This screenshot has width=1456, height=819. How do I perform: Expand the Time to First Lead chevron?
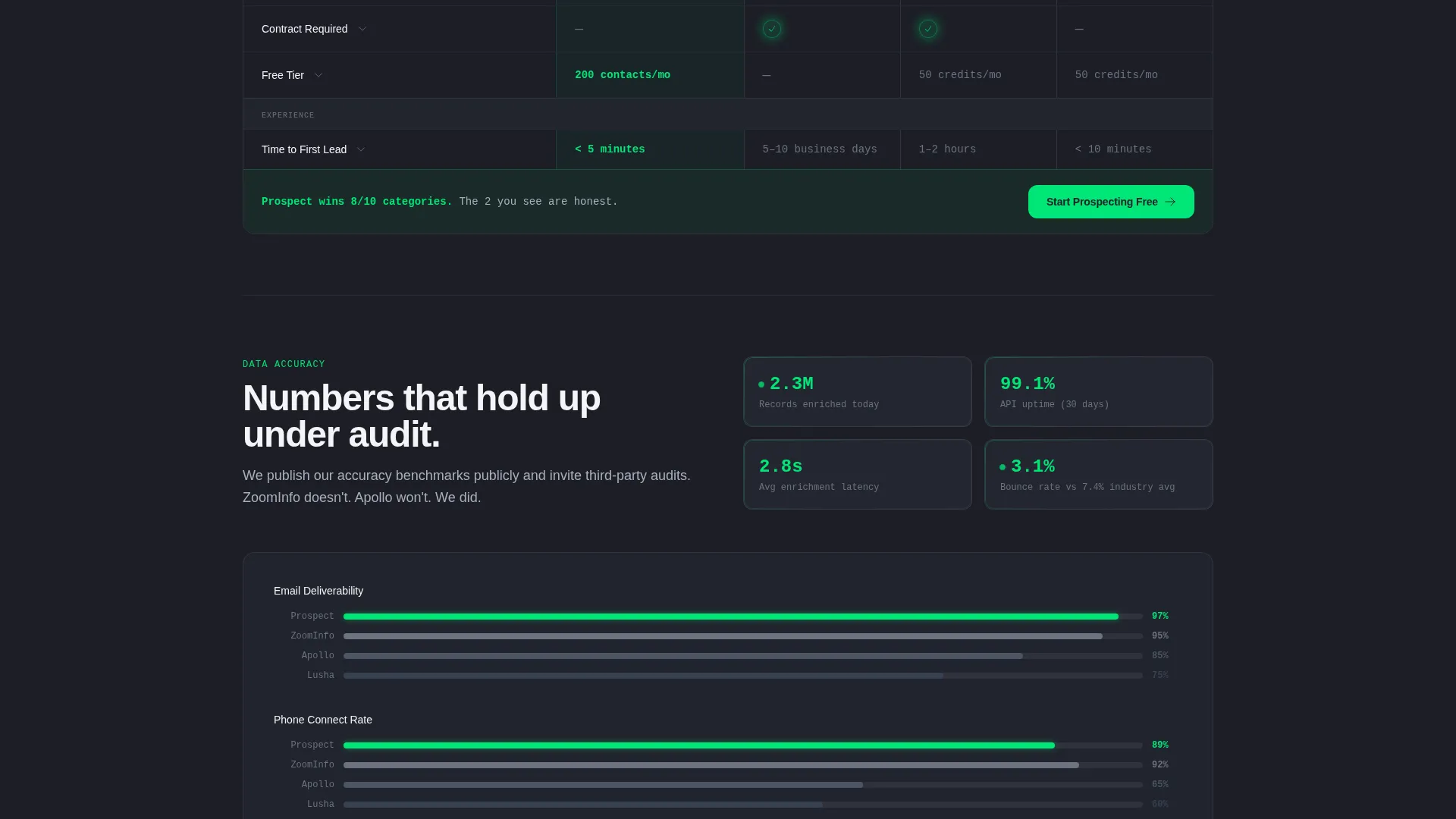[361, 149]
